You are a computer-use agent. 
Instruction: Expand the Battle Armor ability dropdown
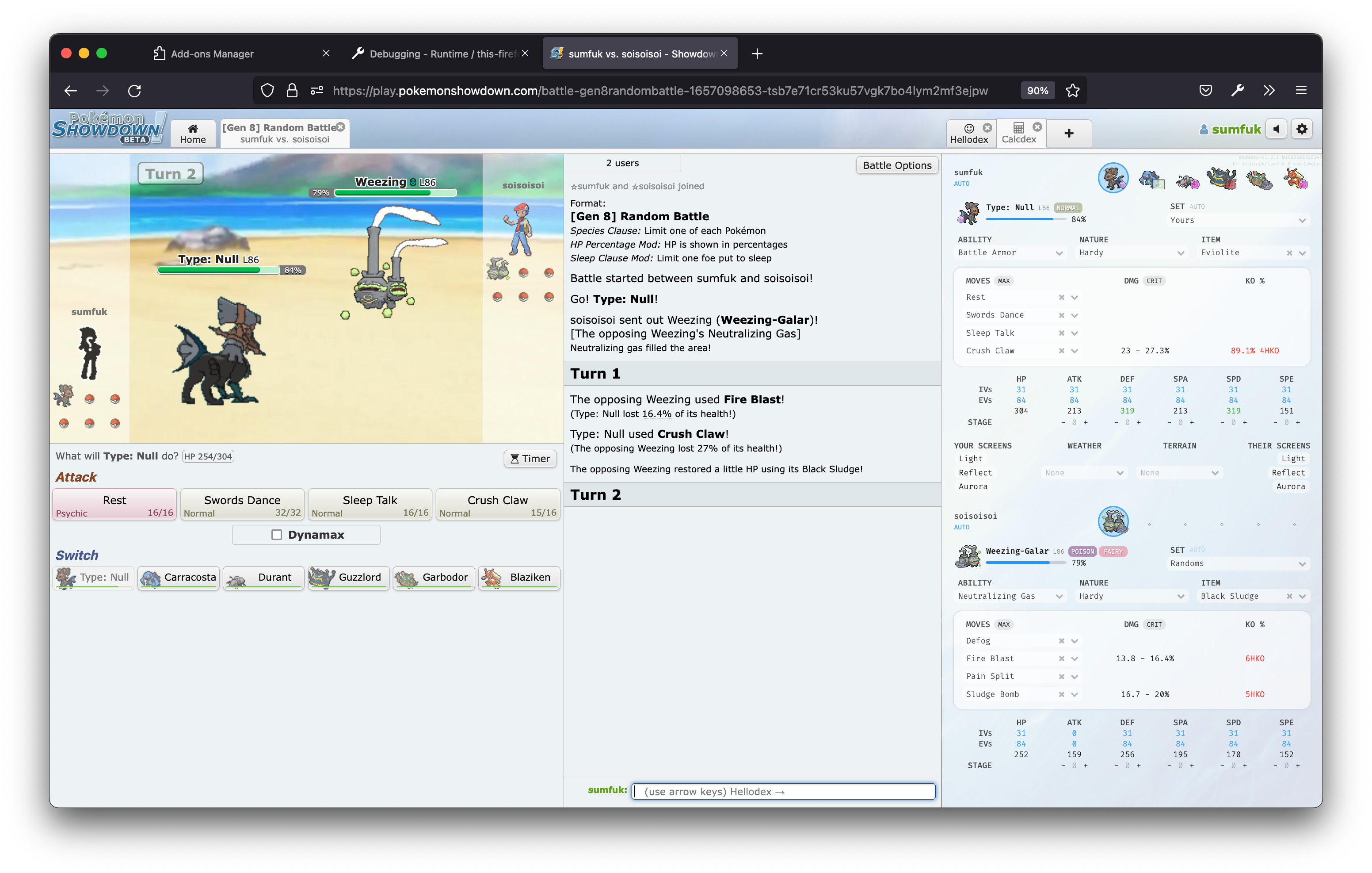1010,253
